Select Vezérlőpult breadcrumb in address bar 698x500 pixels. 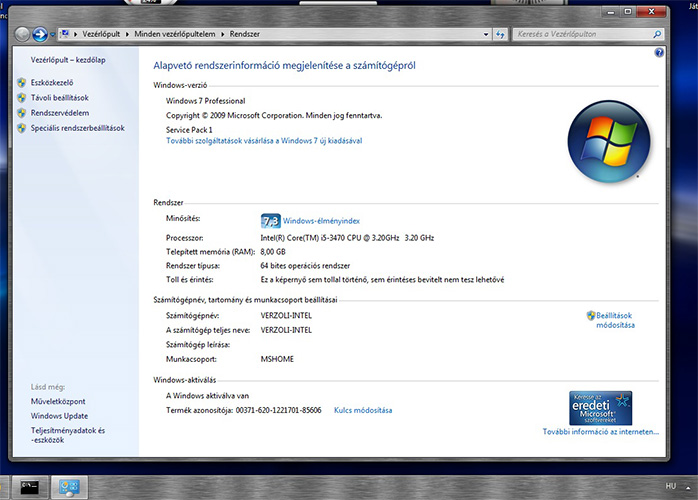[x=101, y=34]
